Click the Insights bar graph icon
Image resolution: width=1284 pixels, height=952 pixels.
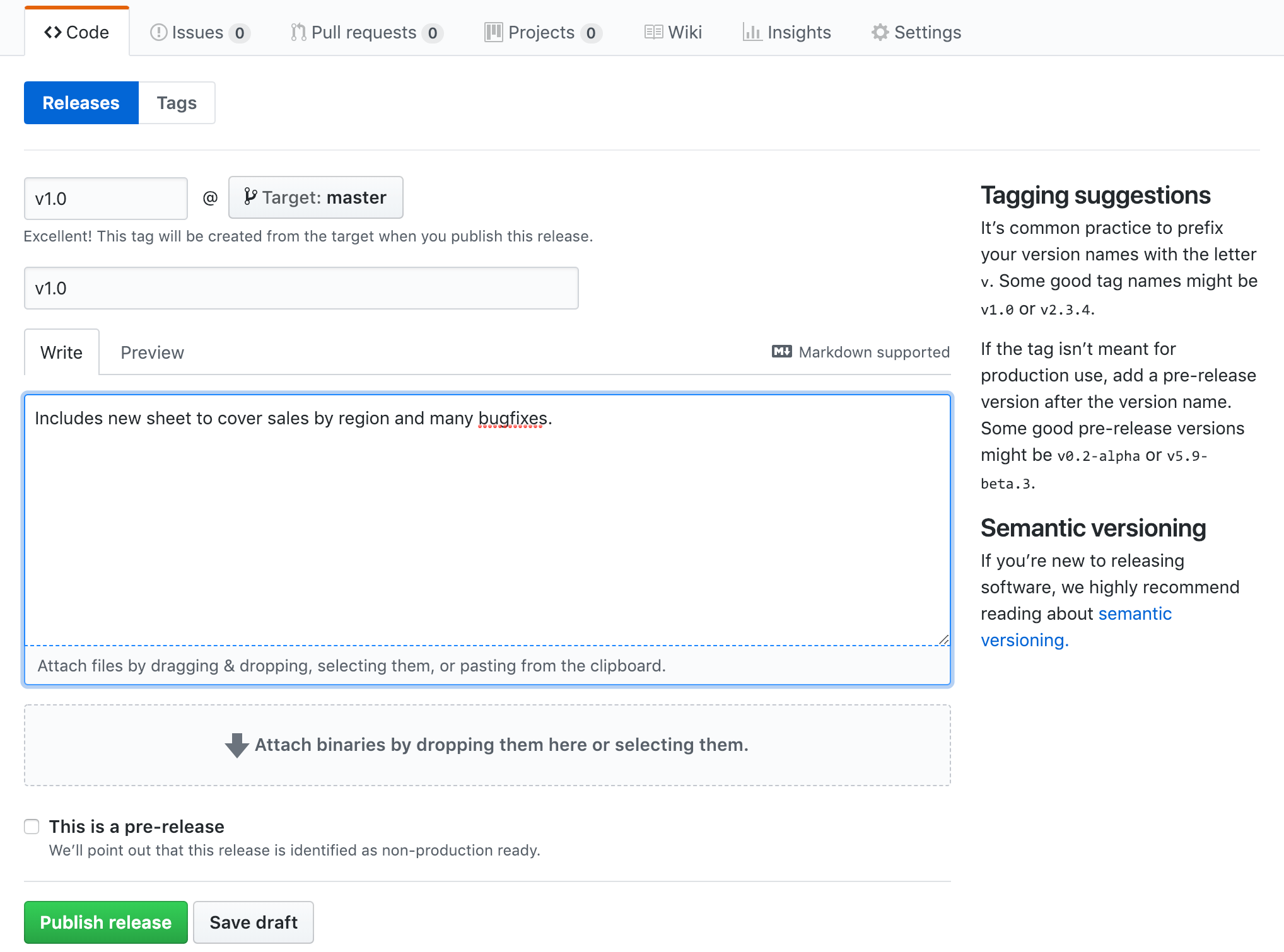pos(752,32)
